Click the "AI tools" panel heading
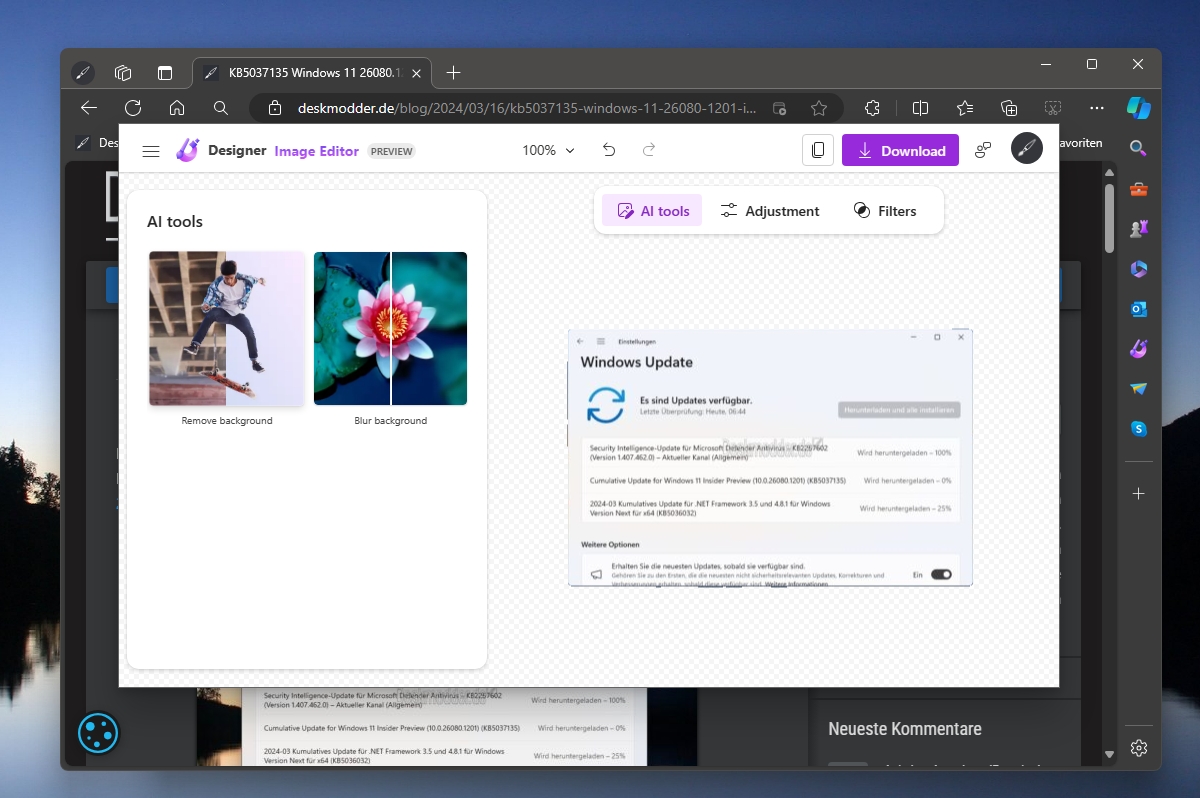The height and width of the screenshot is (798, 1200). coord(175,222)
